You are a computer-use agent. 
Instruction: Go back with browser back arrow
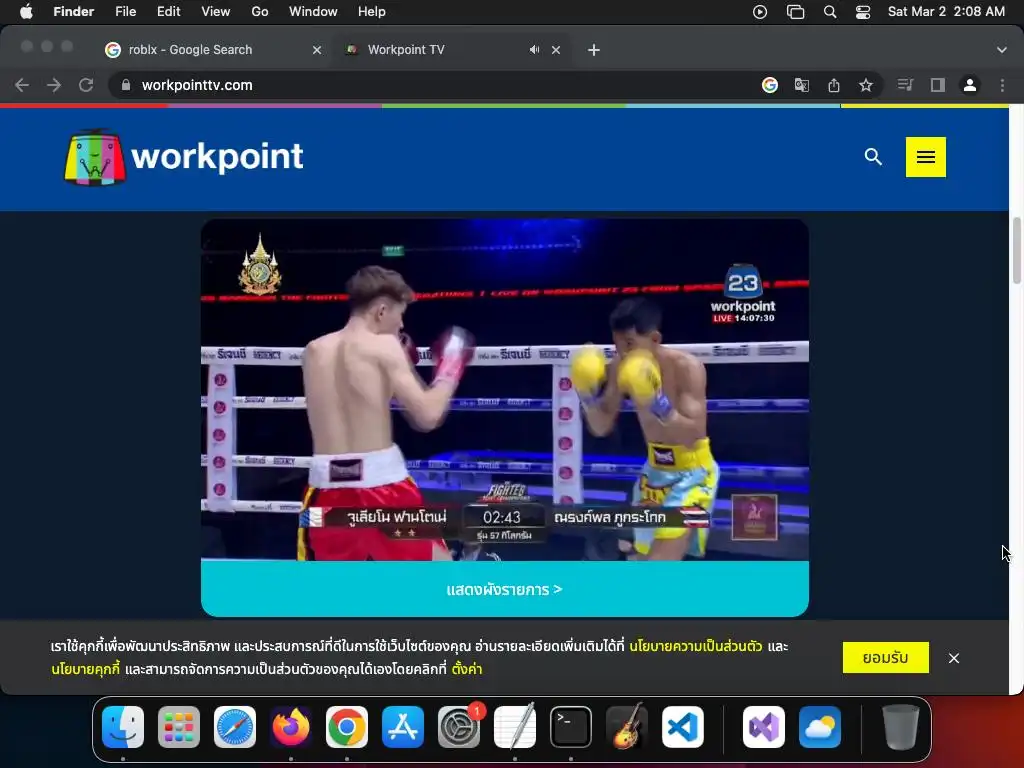[x=22, y=85]
